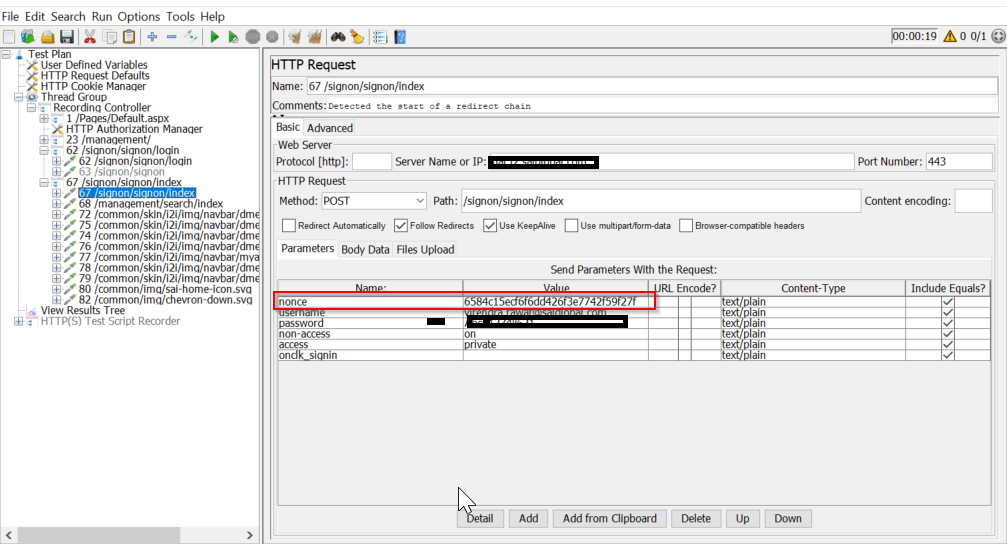Open the Options menu
1007x544 pixels.
(138, 17)
